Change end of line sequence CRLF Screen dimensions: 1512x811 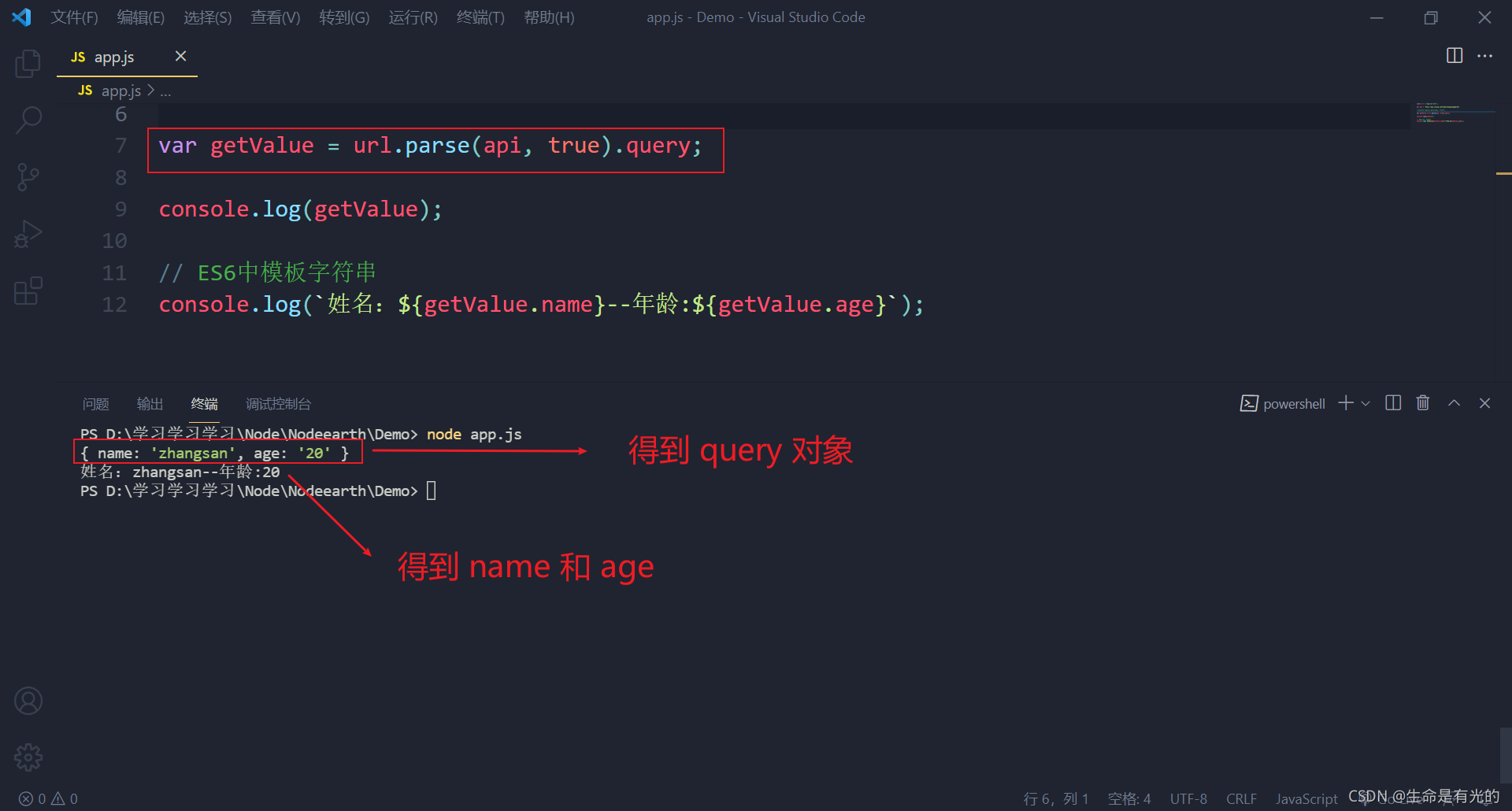click(x=1241, y=798)
